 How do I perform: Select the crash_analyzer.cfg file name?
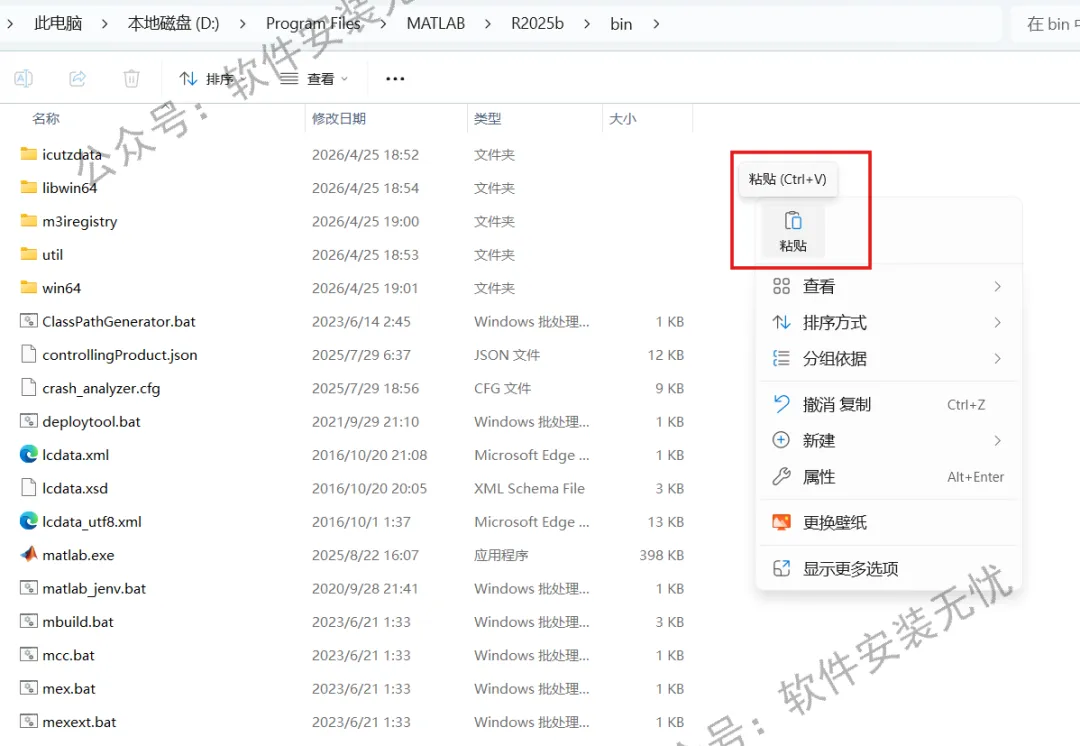[101, 388]
